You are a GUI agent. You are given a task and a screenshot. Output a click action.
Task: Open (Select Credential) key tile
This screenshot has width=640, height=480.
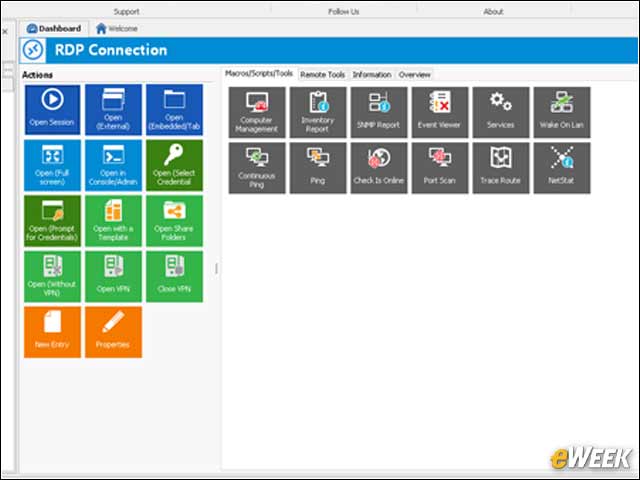[174, 165]
